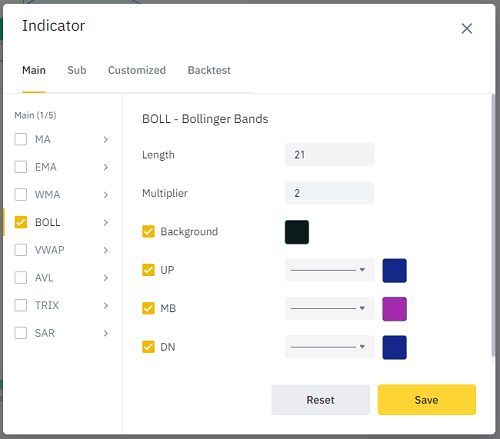Open the Background black color swatch
Viewport: 500px width, 439px height.
[297, 232]
